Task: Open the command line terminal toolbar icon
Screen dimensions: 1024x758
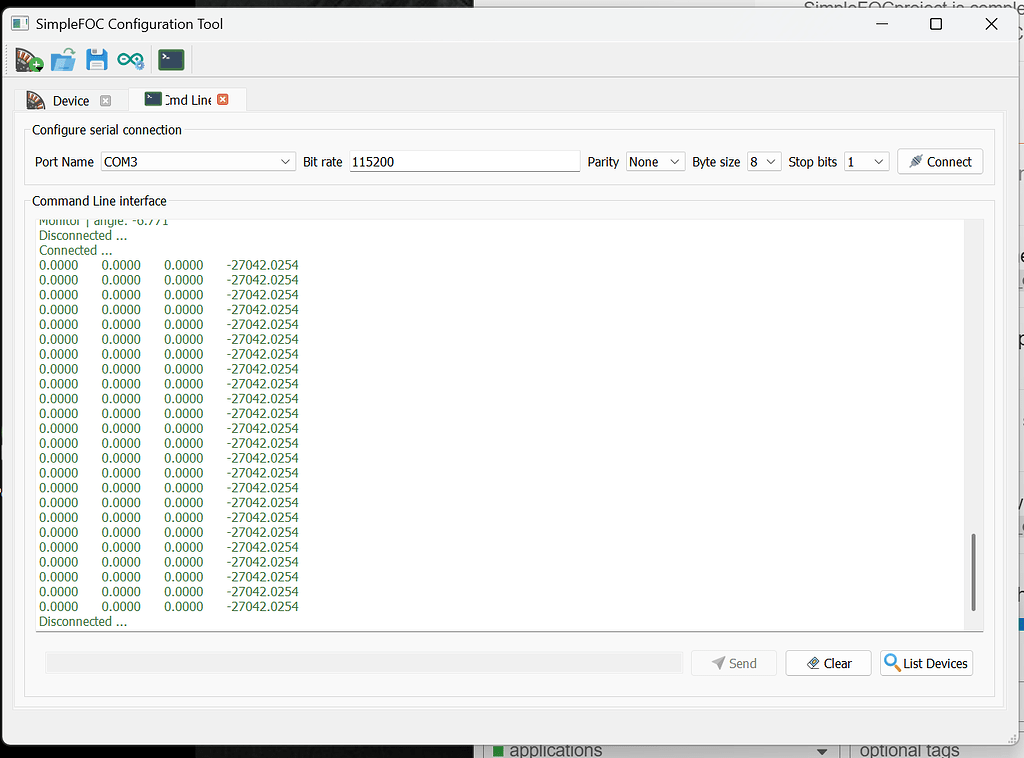Action: 171,60
